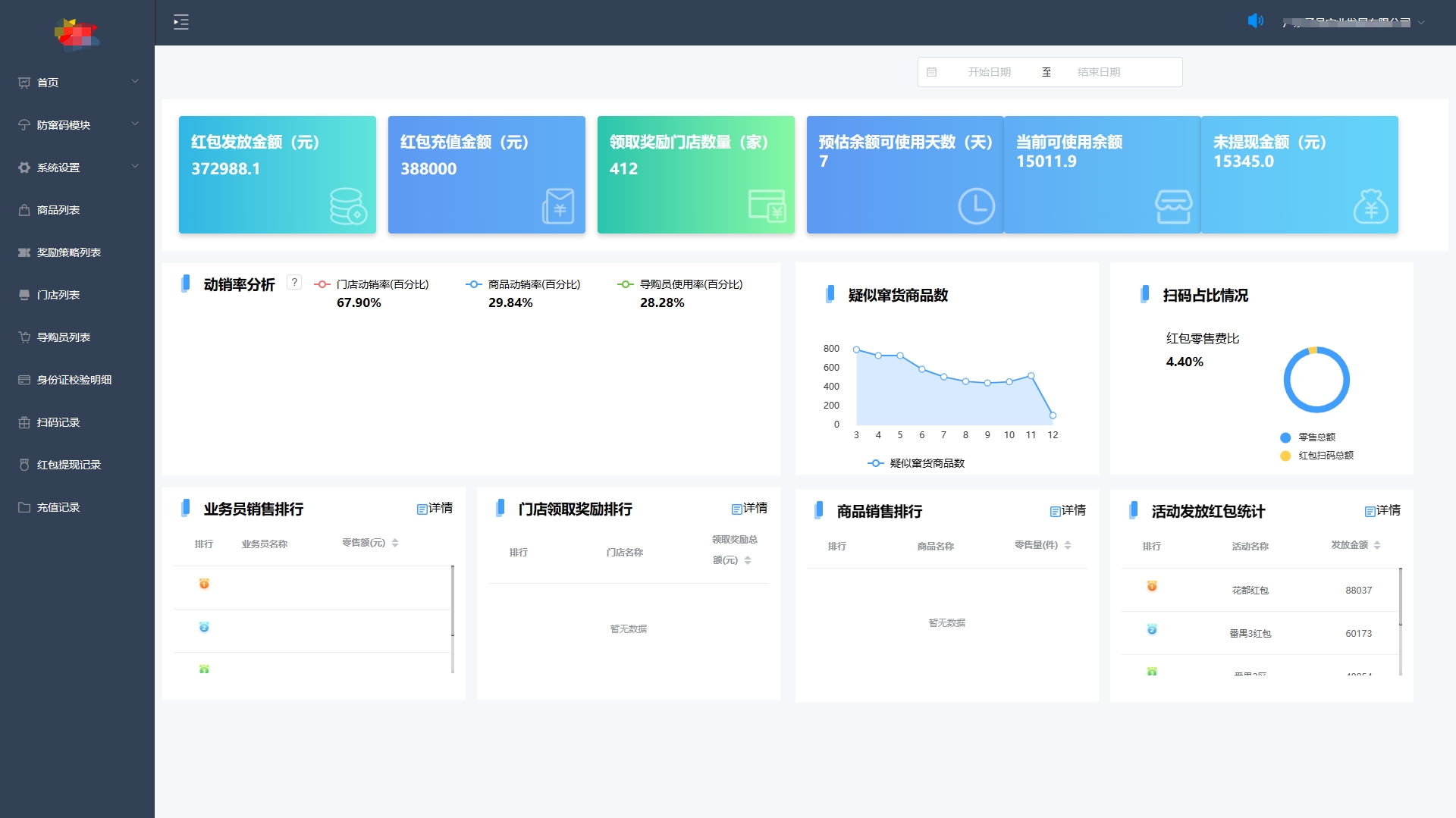Click the 活动名称 column header
Viewport: 1456px width, 818px height.
click(x=1250, y=547)
